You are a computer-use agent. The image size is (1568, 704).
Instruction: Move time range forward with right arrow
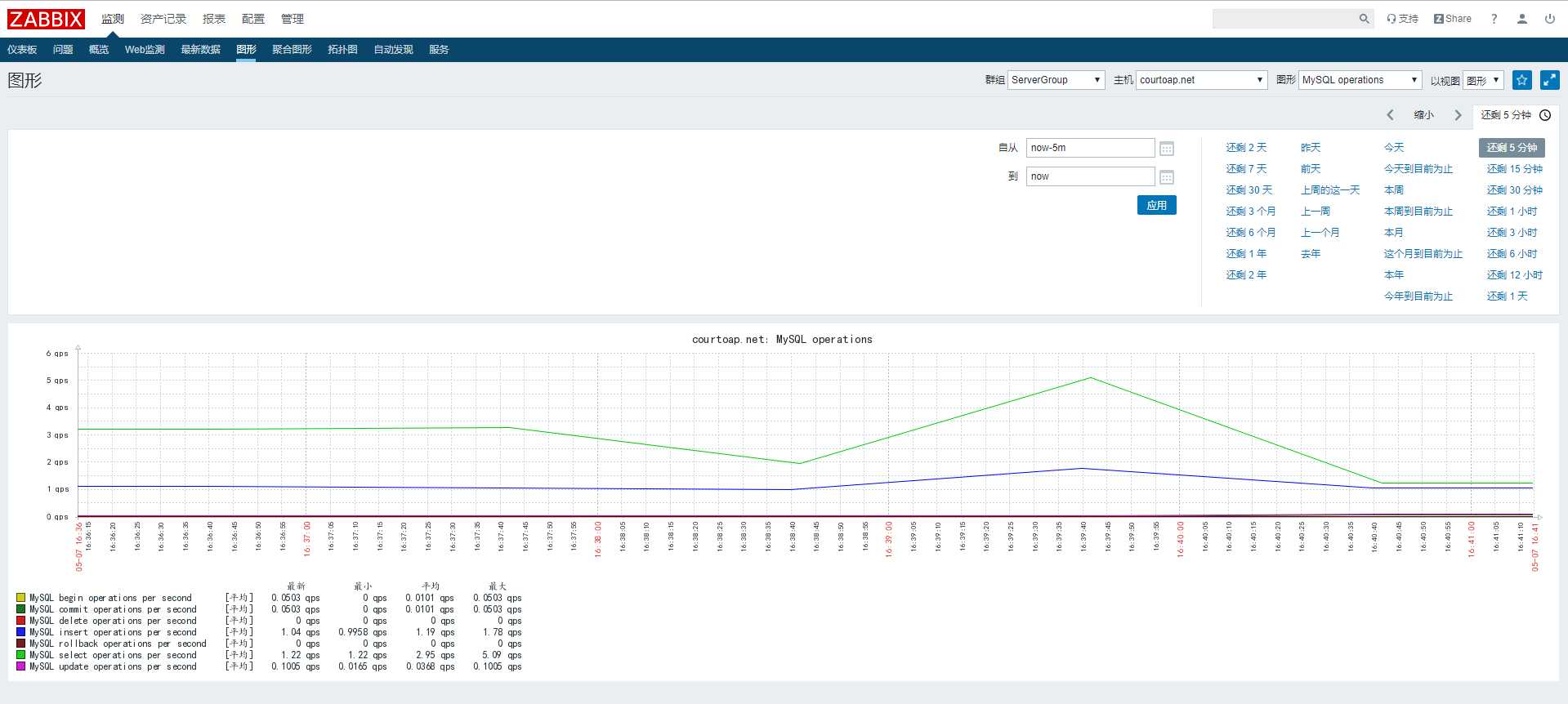[x=1458, y=115]
